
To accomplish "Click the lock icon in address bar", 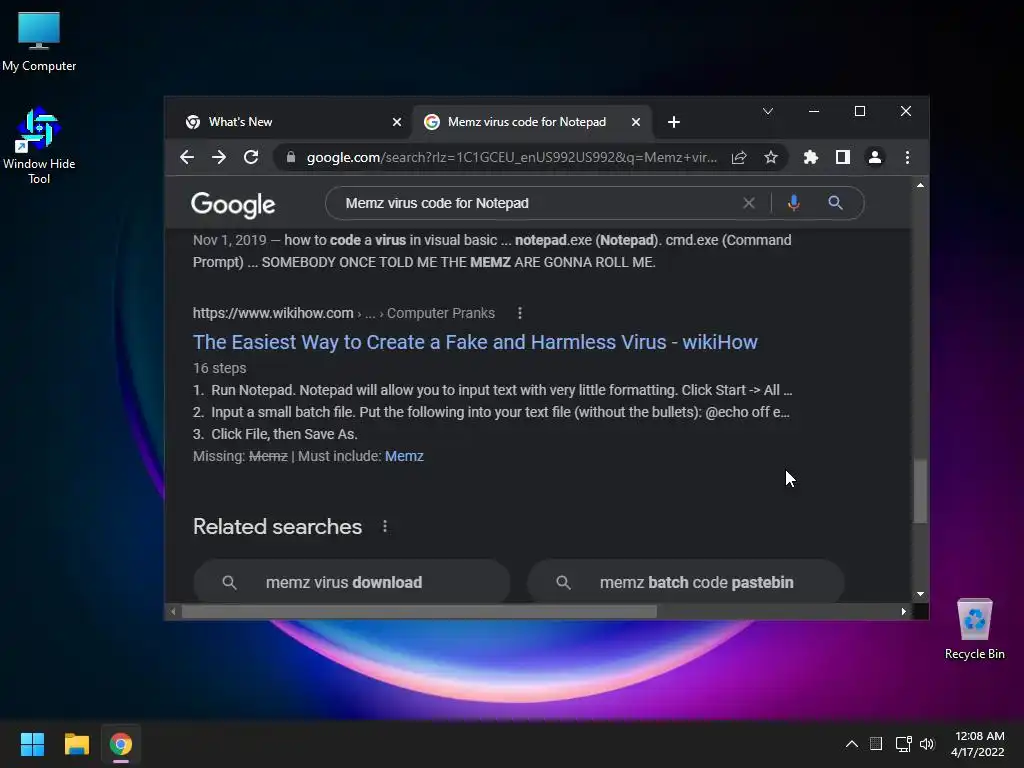I will click(x=291, y=157).
